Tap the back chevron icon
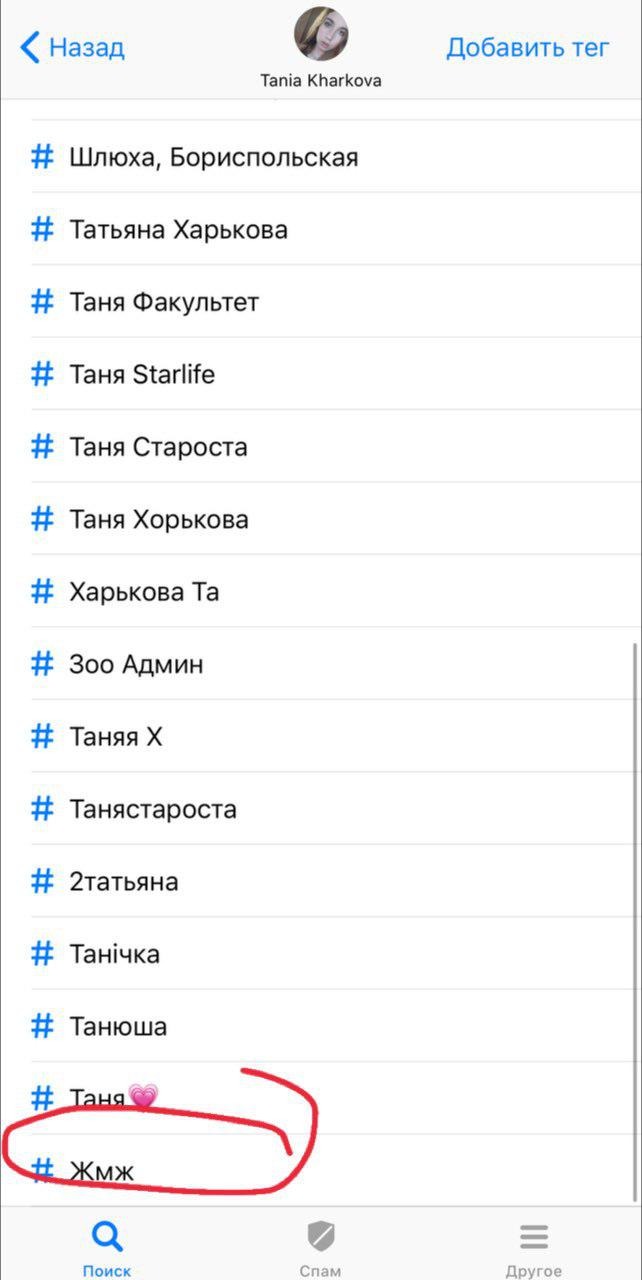Screen dimensions: 642x1280 pyautogui.click(x=30, y=47)
